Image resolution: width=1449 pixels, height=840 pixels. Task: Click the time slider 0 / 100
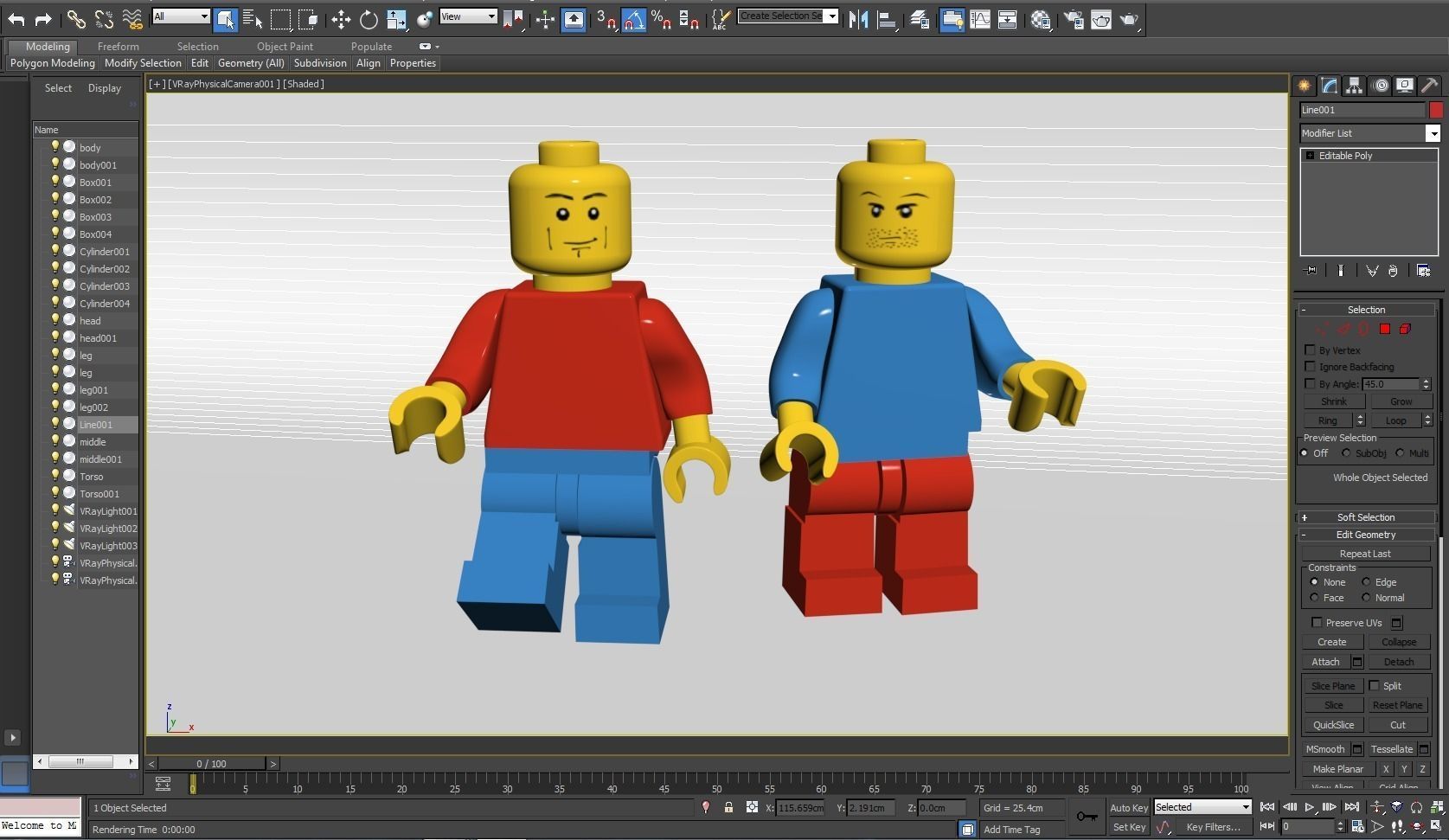pyautogui.click(x=211, y=764)
